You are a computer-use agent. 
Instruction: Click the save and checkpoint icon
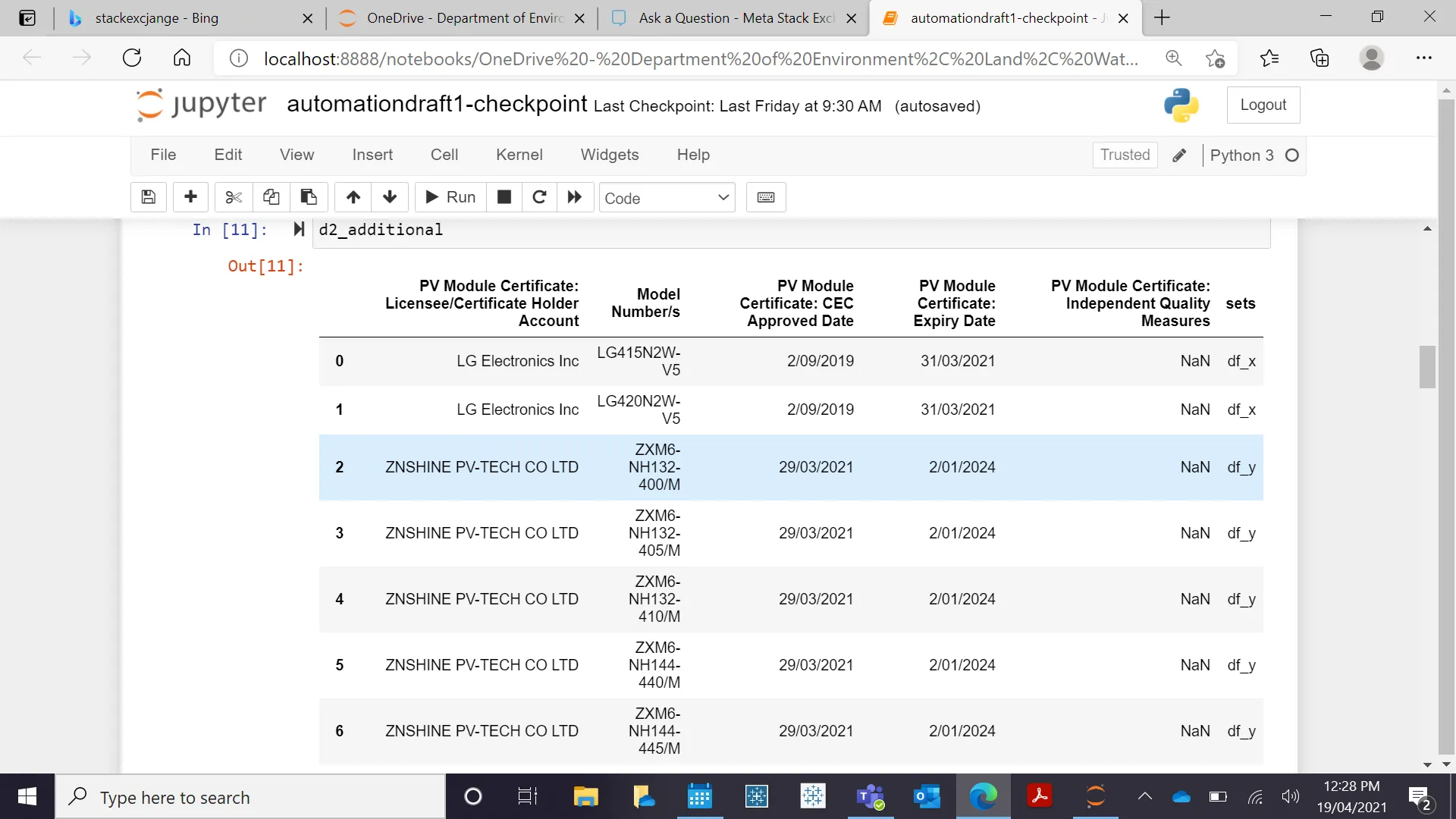tap(149, 197)
